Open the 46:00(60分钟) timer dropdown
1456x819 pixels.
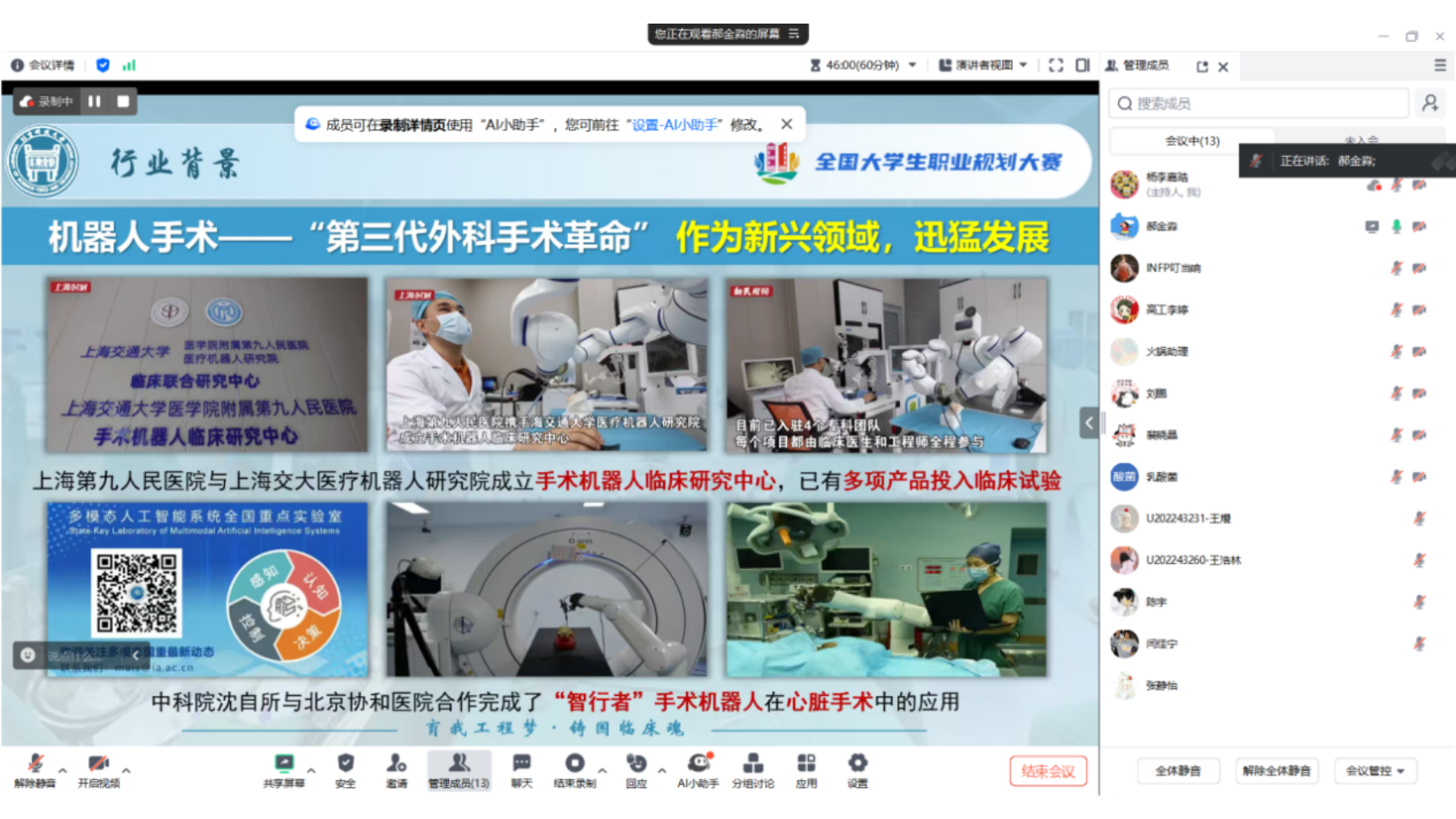click(864, 65)
